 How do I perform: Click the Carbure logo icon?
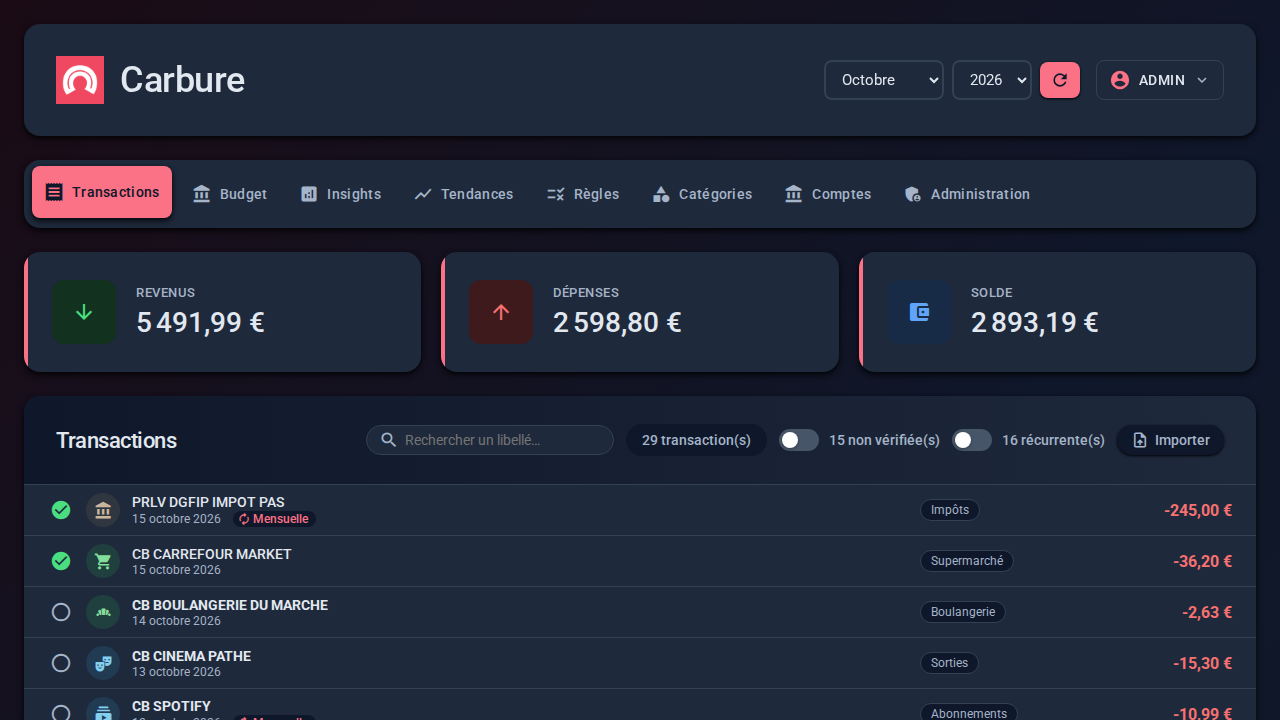click(x=80, y=80)
